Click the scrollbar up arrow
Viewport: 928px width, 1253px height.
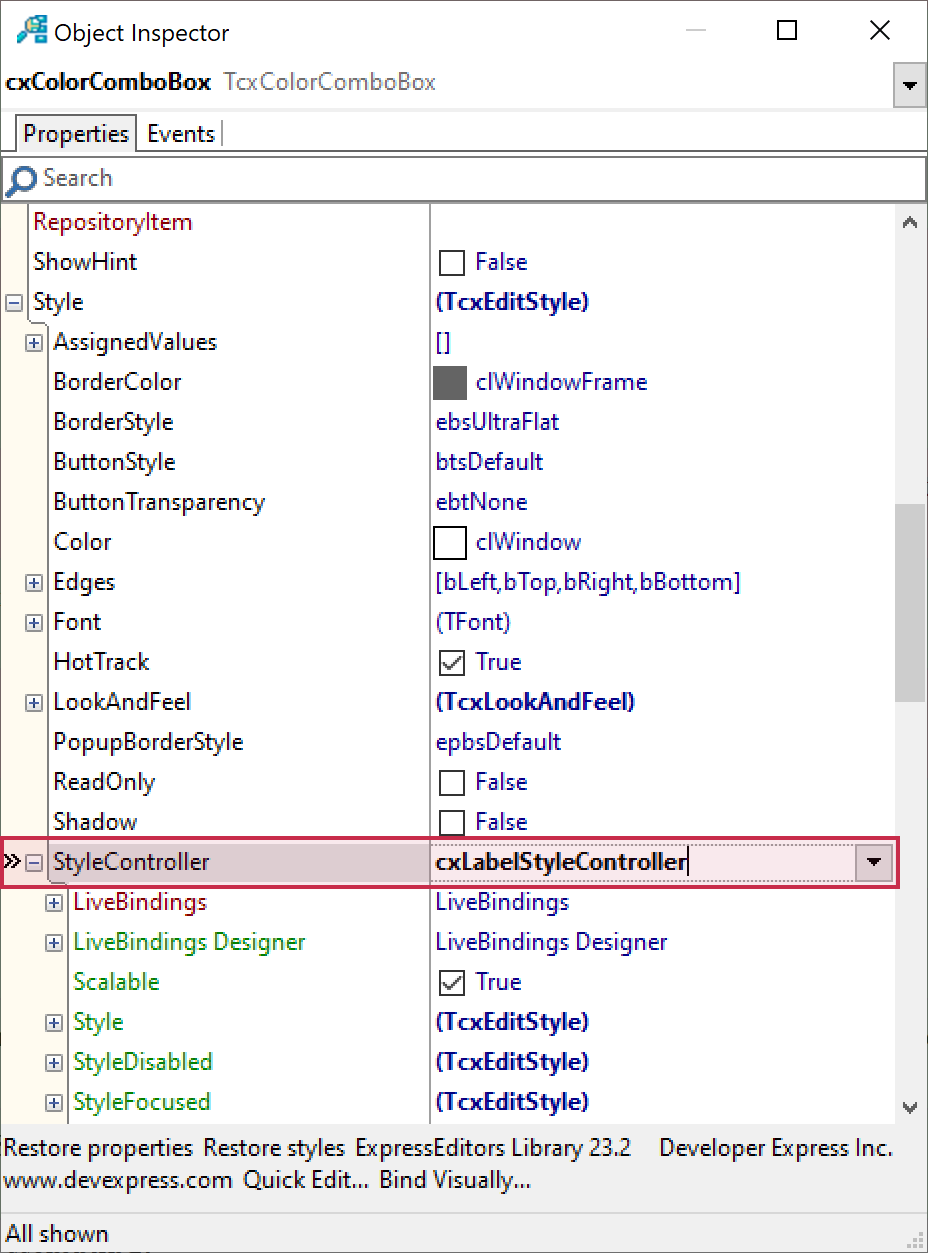910,222
